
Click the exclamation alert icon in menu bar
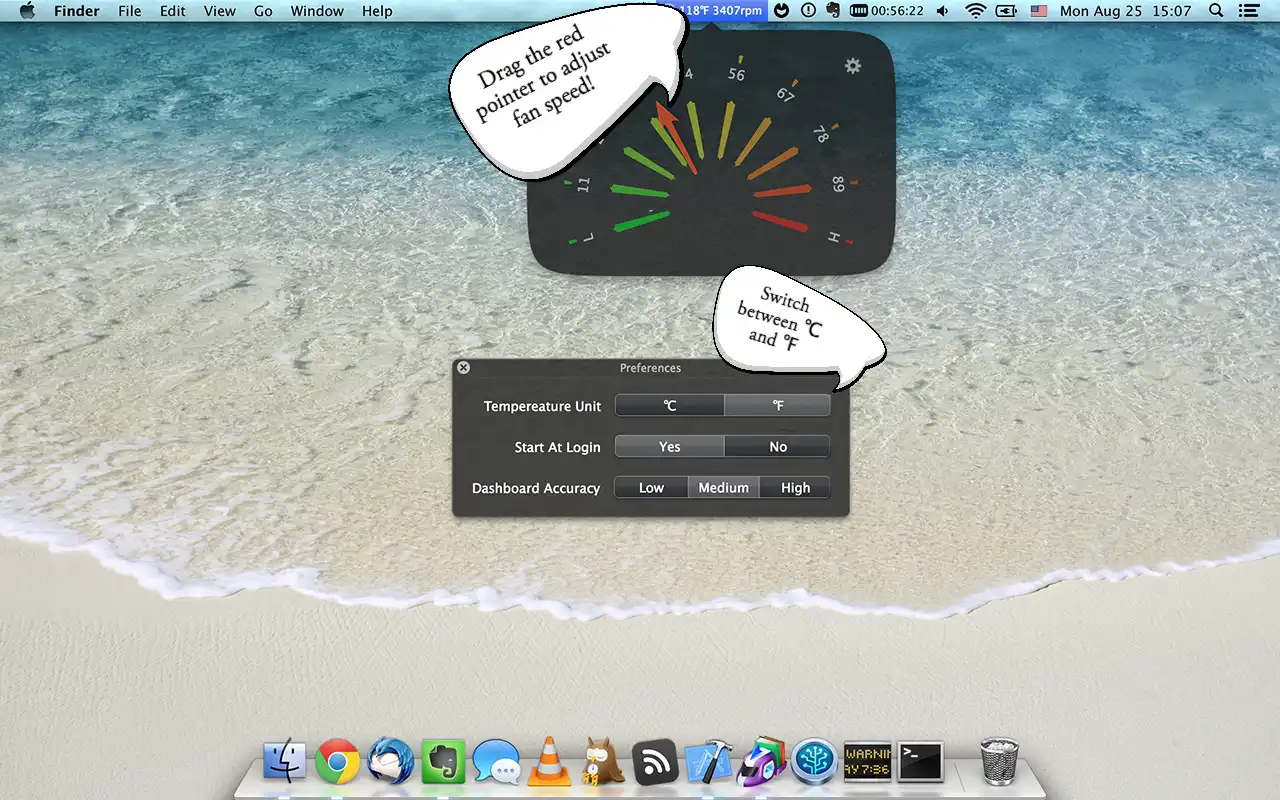tap(808, 11)
